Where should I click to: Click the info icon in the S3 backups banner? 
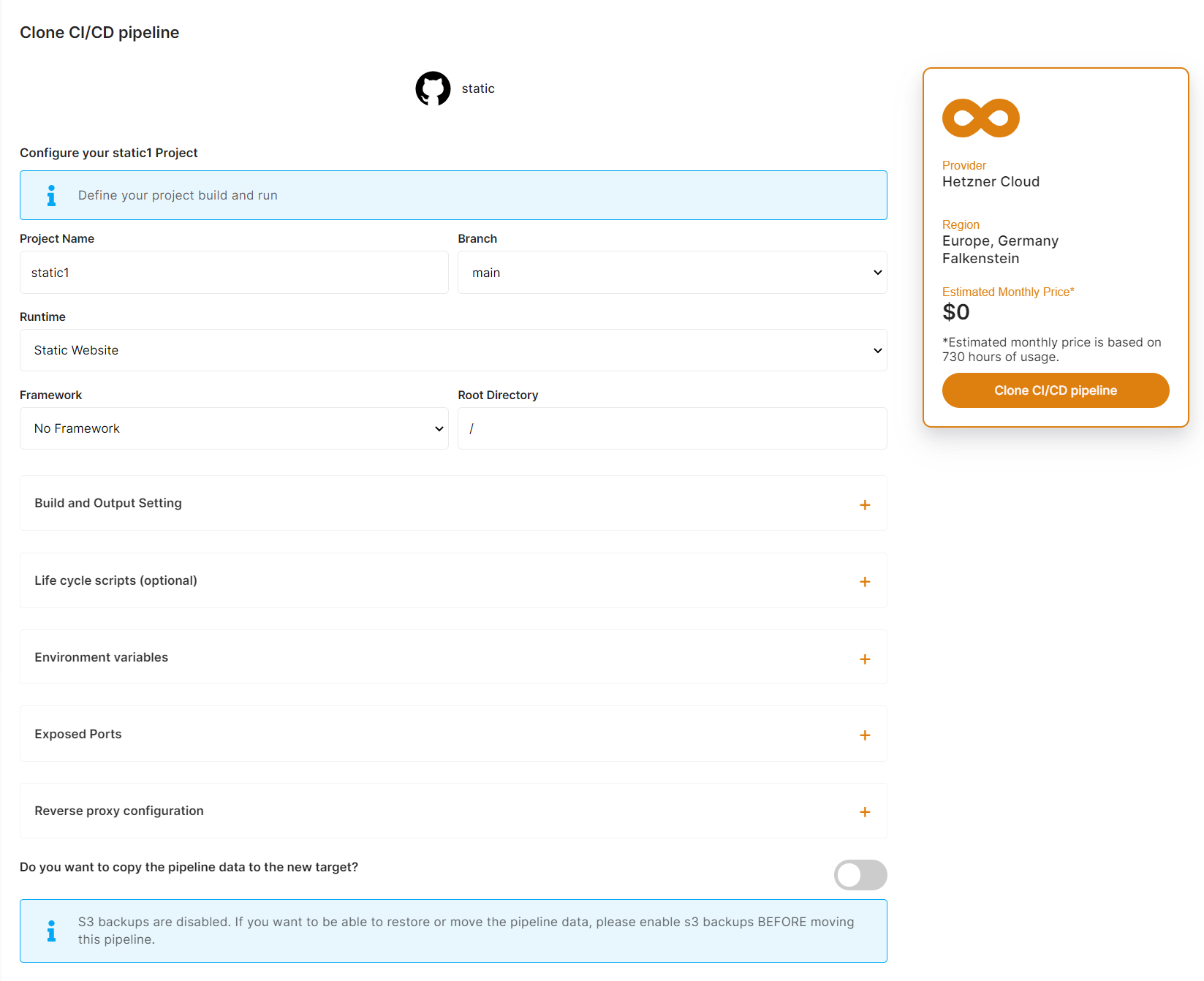coord(51,931)
